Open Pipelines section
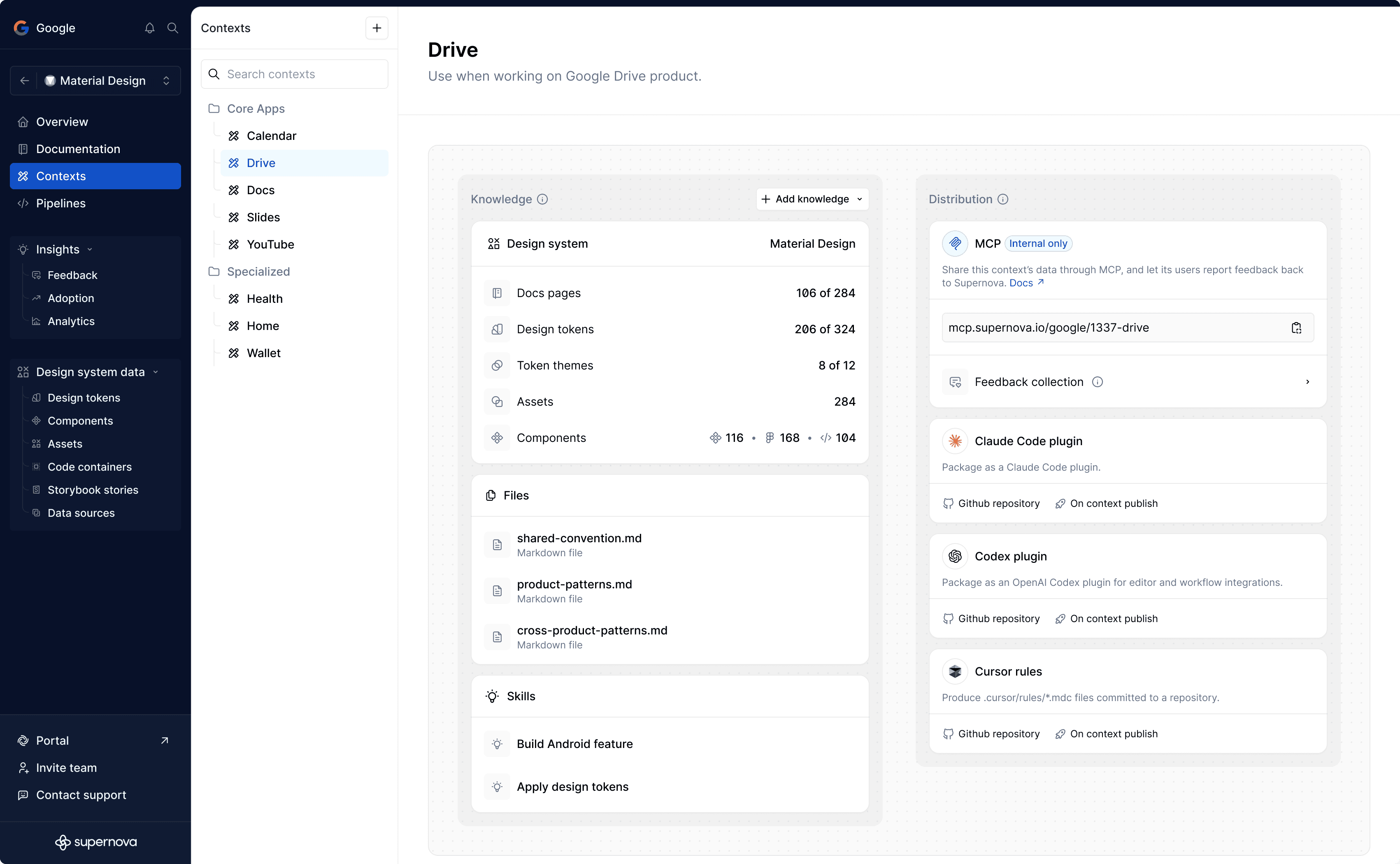1400x864 pixels. (x=95, y=203)
